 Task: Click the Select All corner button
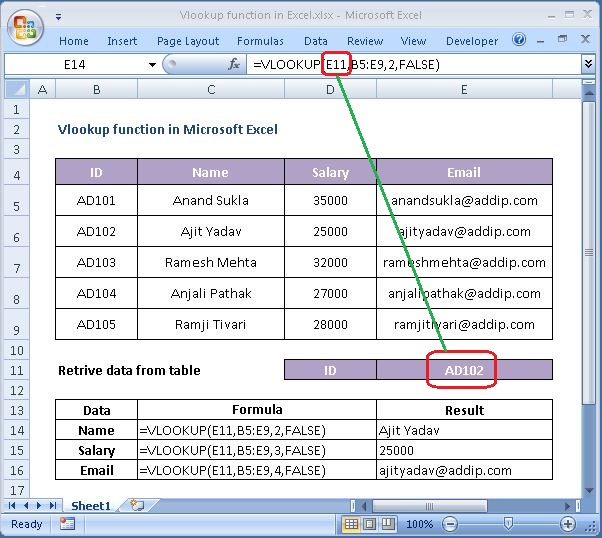coord(17,89)
